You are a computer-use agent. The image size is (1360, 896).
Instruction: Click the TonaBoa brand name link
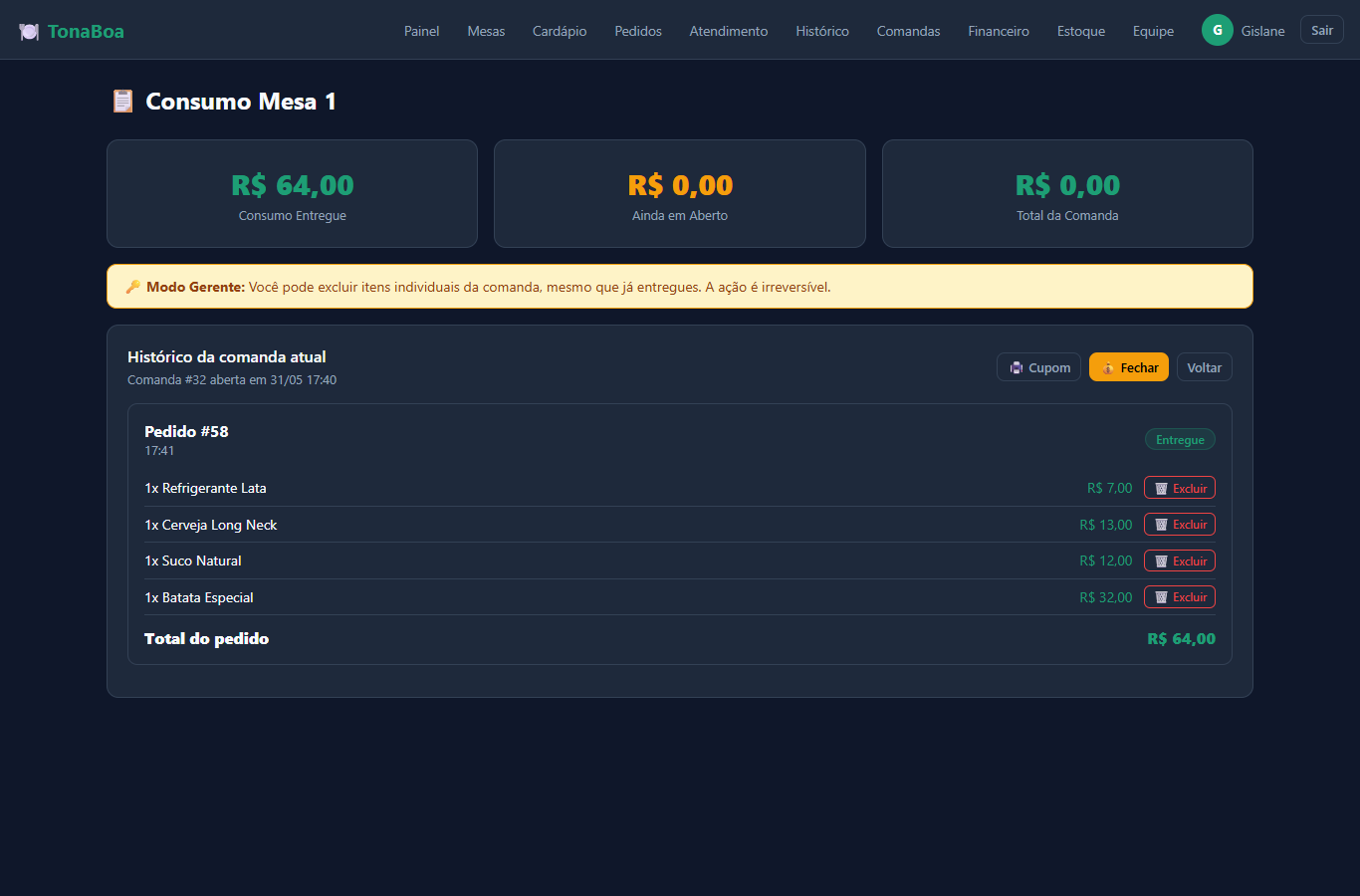point(86,31)
